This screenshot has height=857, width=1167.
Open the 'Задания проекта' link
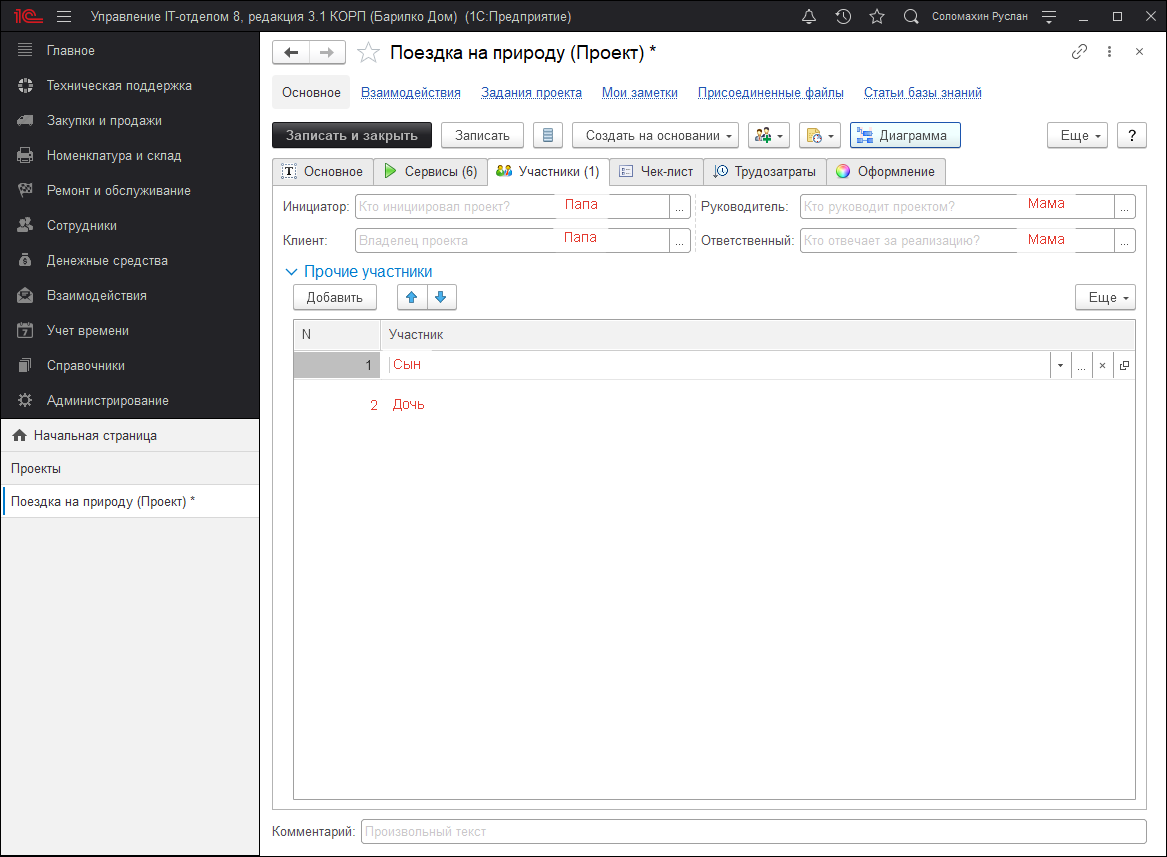point(531,93)
